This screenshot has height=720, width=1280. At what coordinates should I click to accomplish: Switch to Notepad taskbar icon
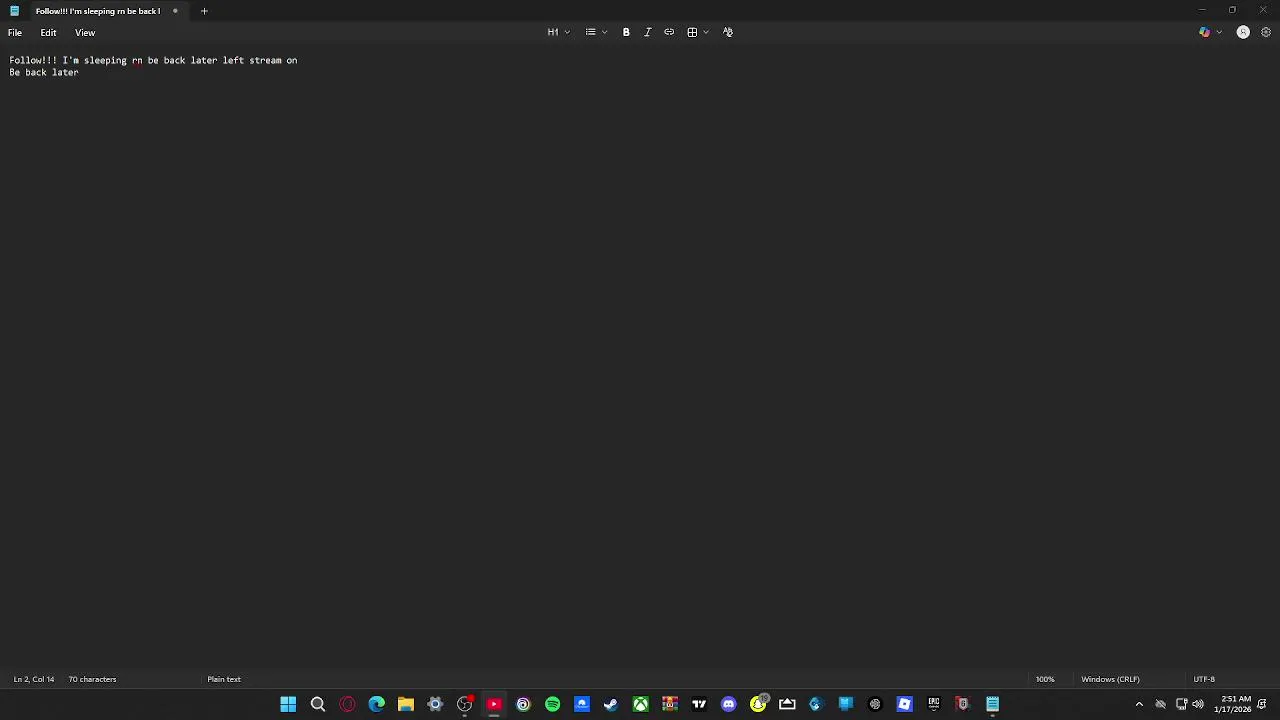click(992, 705)
